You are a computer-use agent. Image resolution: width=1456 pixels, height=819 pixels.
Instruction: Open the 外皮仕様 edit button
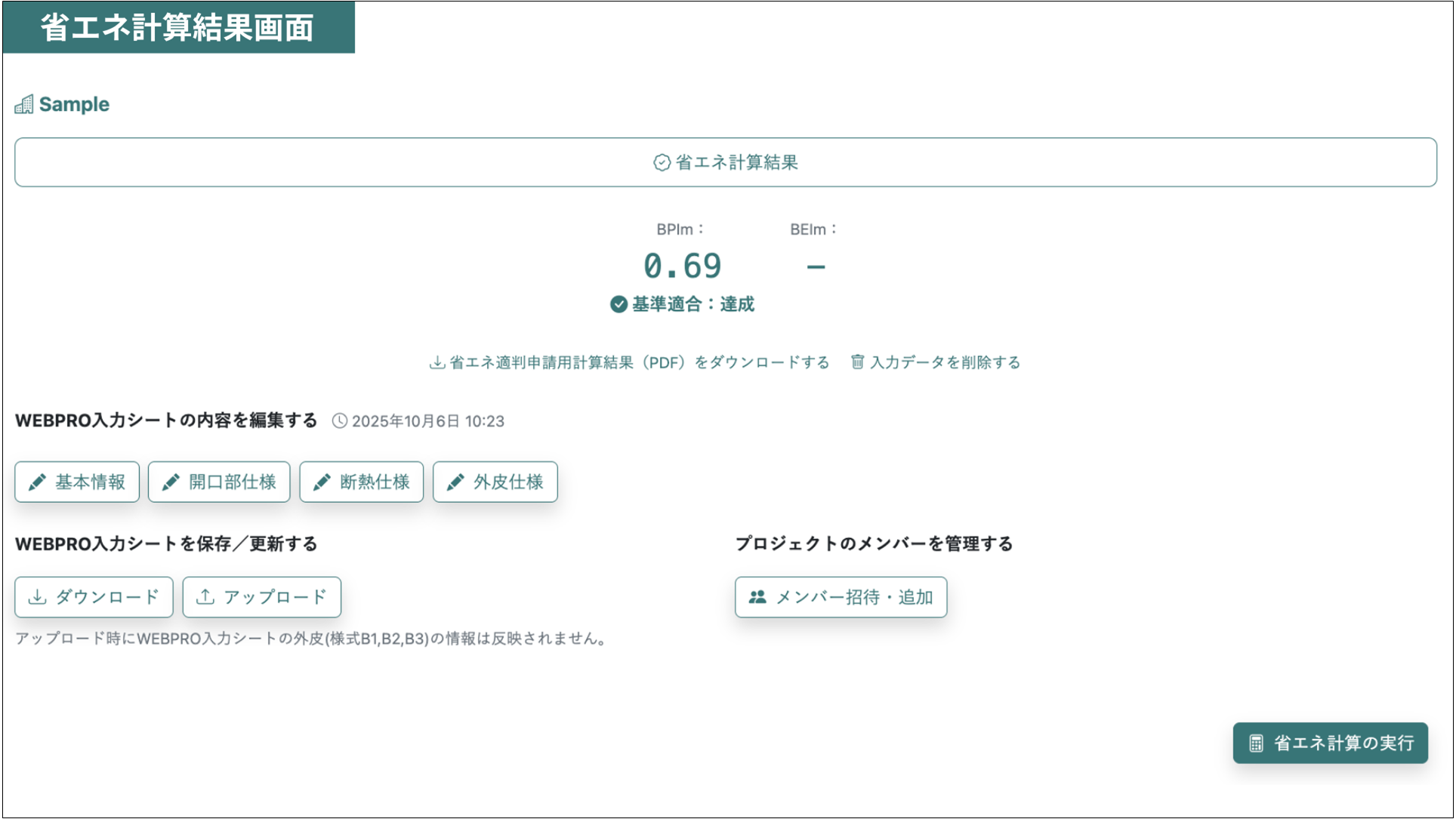coord(495,482)
